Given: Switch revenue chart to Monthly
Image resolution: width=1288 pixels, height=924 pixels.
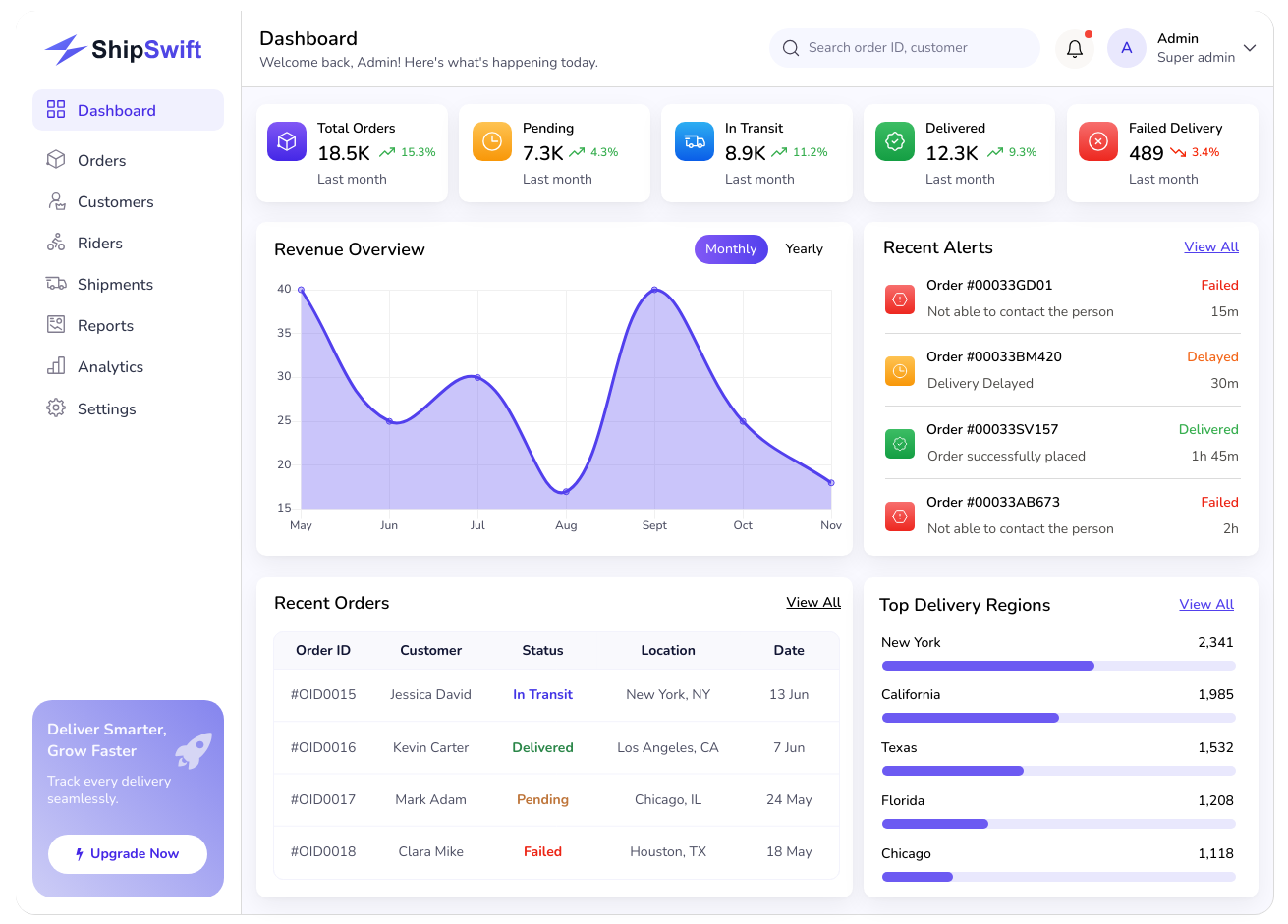Looking at the screenshot, I should [731, 249].
